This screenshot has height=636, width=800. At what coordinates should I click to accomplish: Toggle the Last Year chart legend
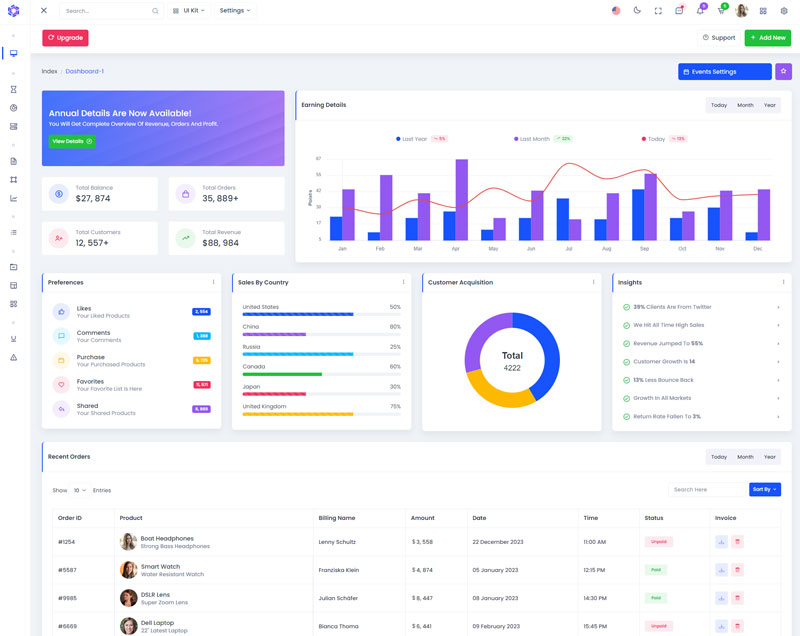coord(410,139)
